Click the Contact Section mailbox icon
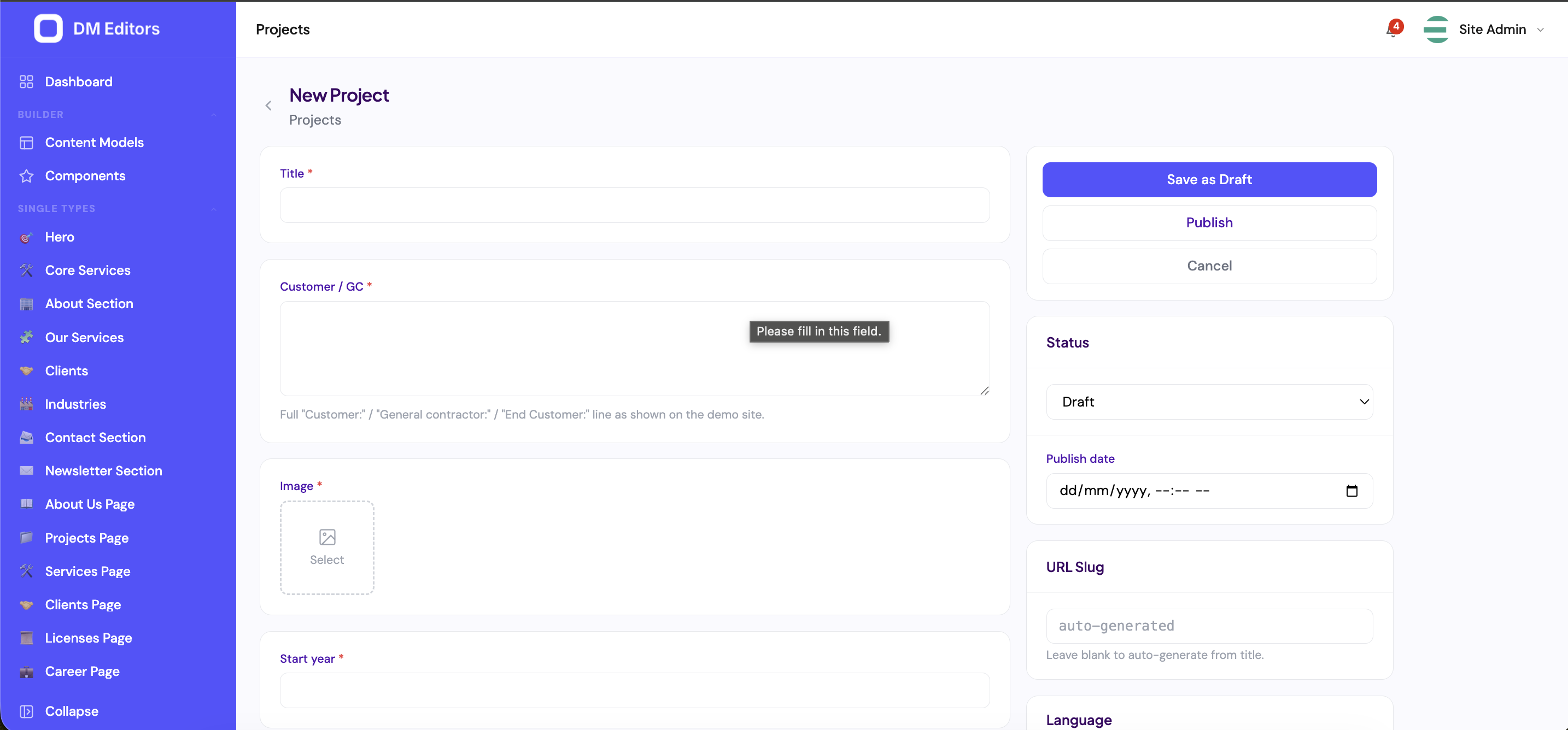The width and height of the screenshot is (1568, 730). 26,437
